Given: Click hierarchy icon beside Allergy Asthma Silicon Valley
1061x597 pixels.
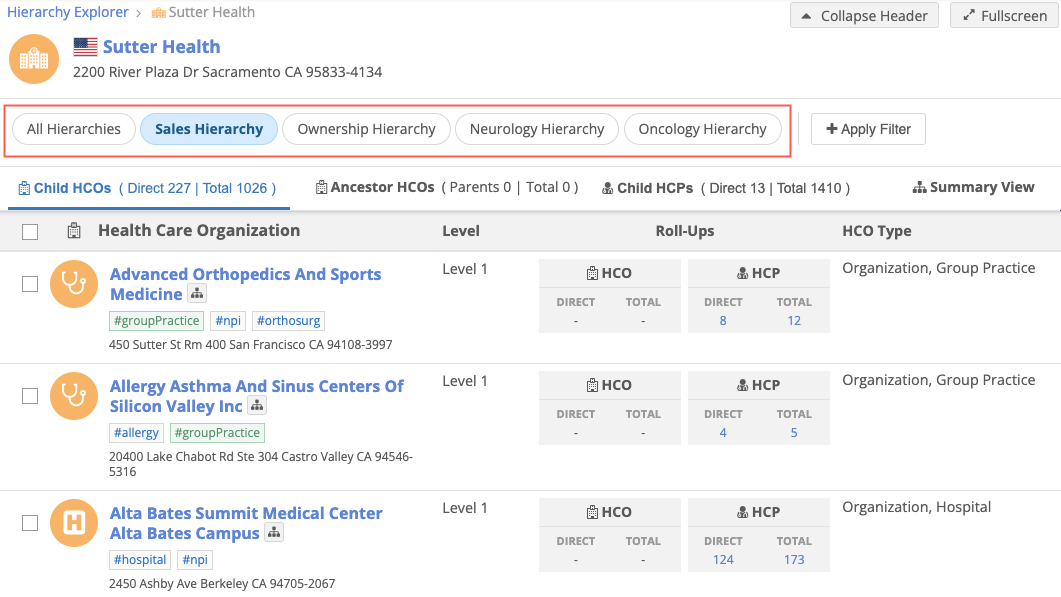Looking at the screenshot, I should pyautogui.click(x=257, y=406).
